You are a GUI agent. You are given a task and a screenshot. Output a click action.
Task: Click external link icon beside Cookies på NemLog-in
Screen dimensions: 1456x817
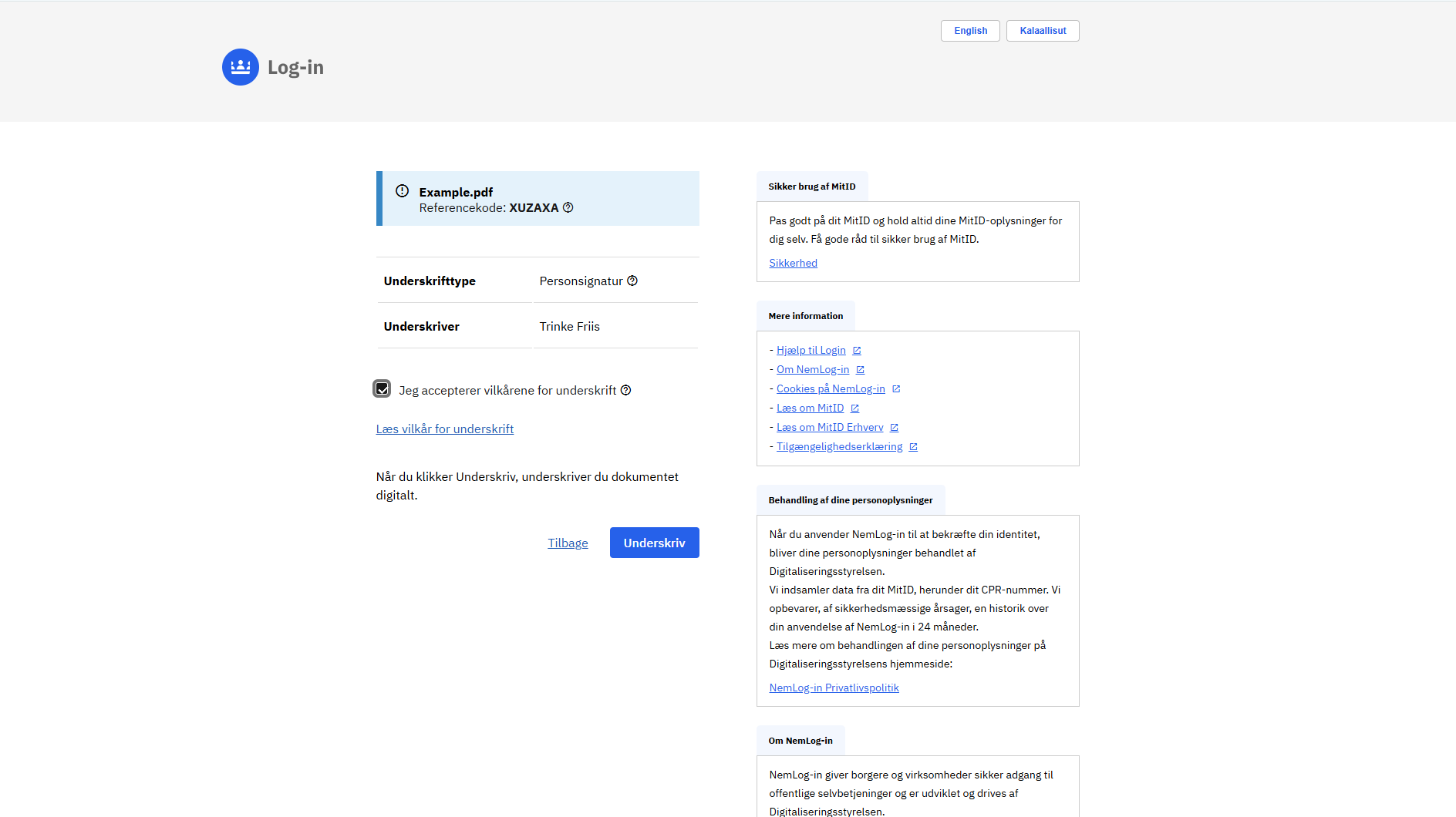click(x=896, y=389)
